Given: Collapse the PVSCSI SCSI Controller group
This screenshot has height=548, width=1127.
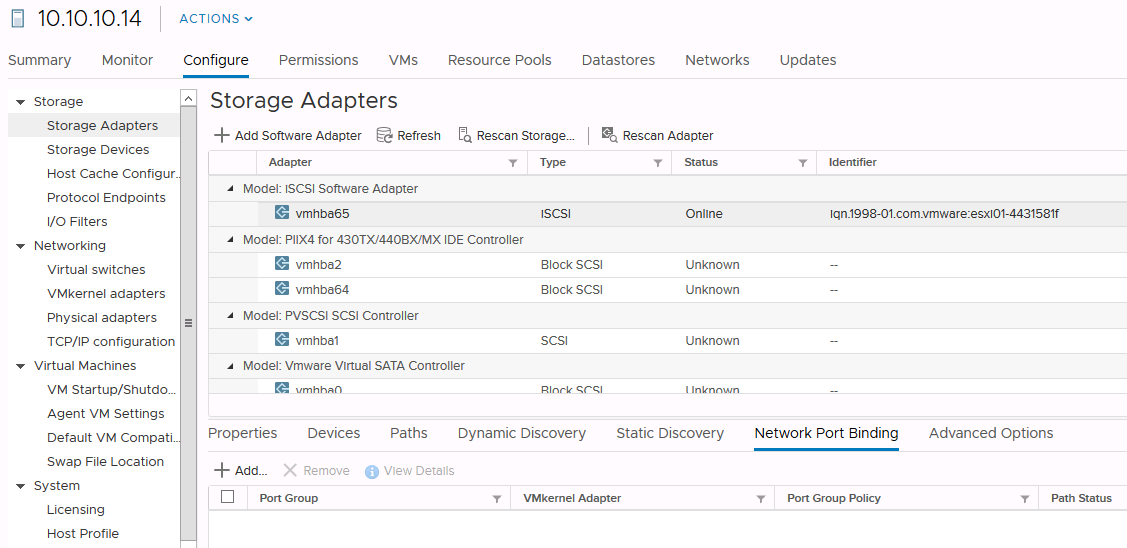Looking at the screenshot, I should [x=231, y=316].
